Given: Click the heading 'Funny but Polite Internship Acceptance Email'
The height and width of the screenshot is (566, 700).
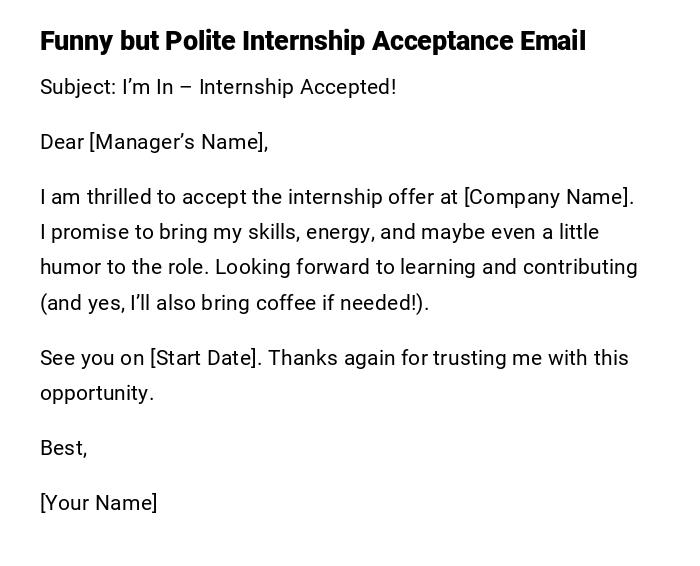Looking at the screenshot, I should 312,42.
